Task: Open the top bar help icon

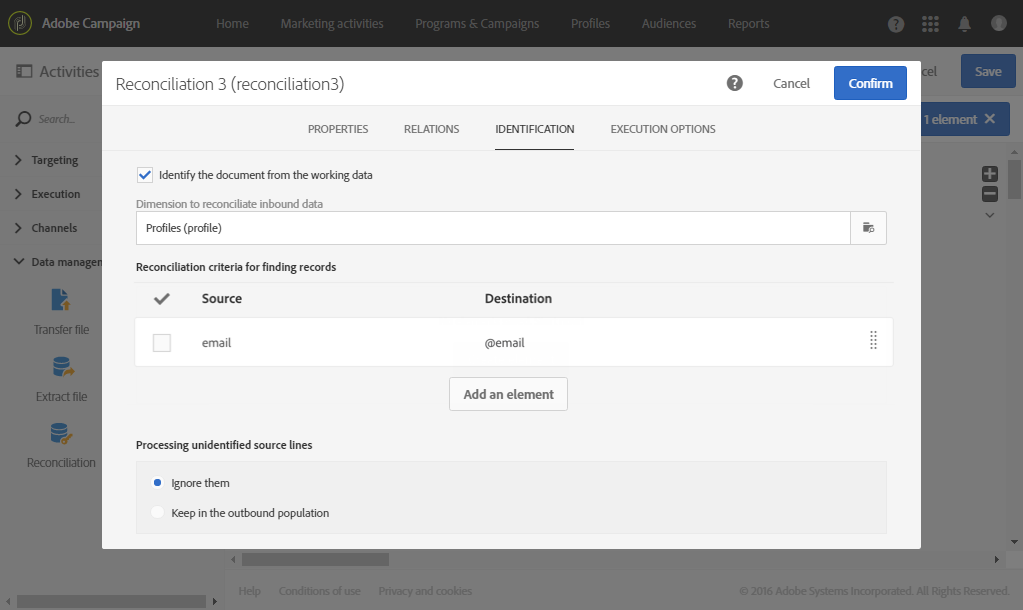Action: (x=896, y=24)
